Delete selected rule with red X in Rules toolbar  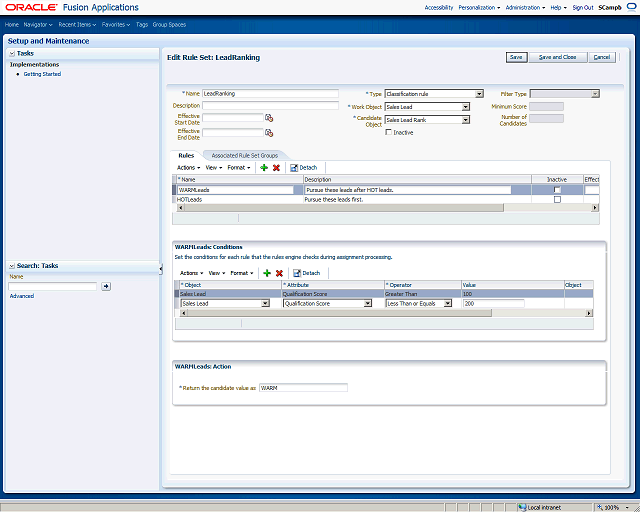[276, 168]
